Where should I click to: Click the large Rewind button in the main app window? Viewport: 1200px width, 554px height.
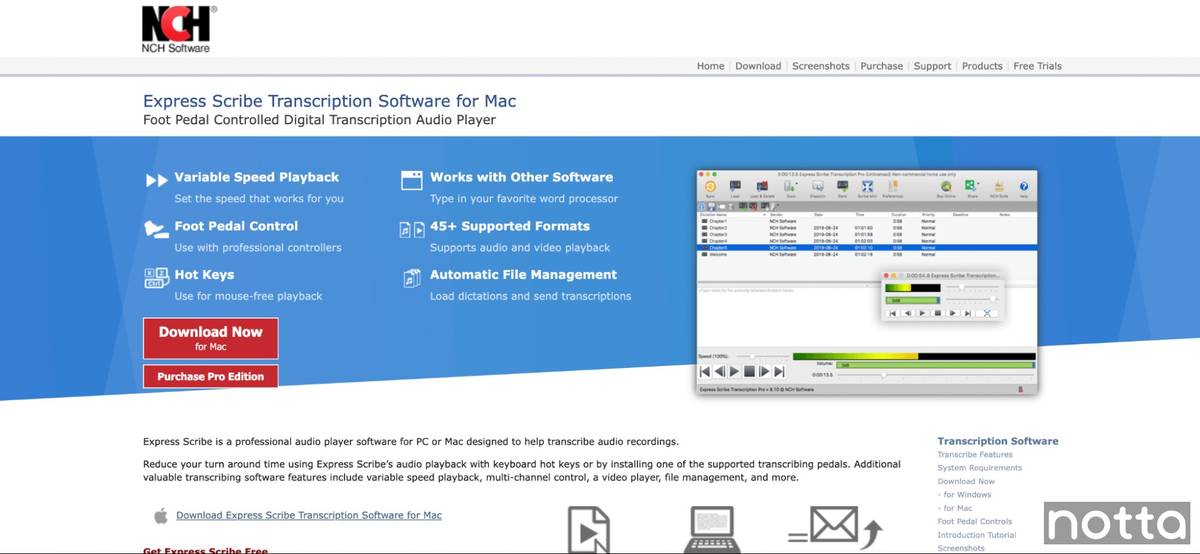click(720, 371)
